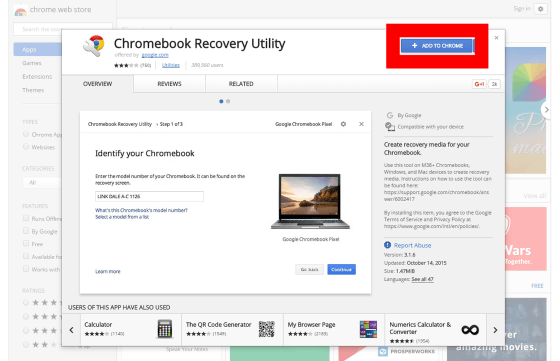Select Games in the sidebar
The image size is (560, 361).
[32, 63]
